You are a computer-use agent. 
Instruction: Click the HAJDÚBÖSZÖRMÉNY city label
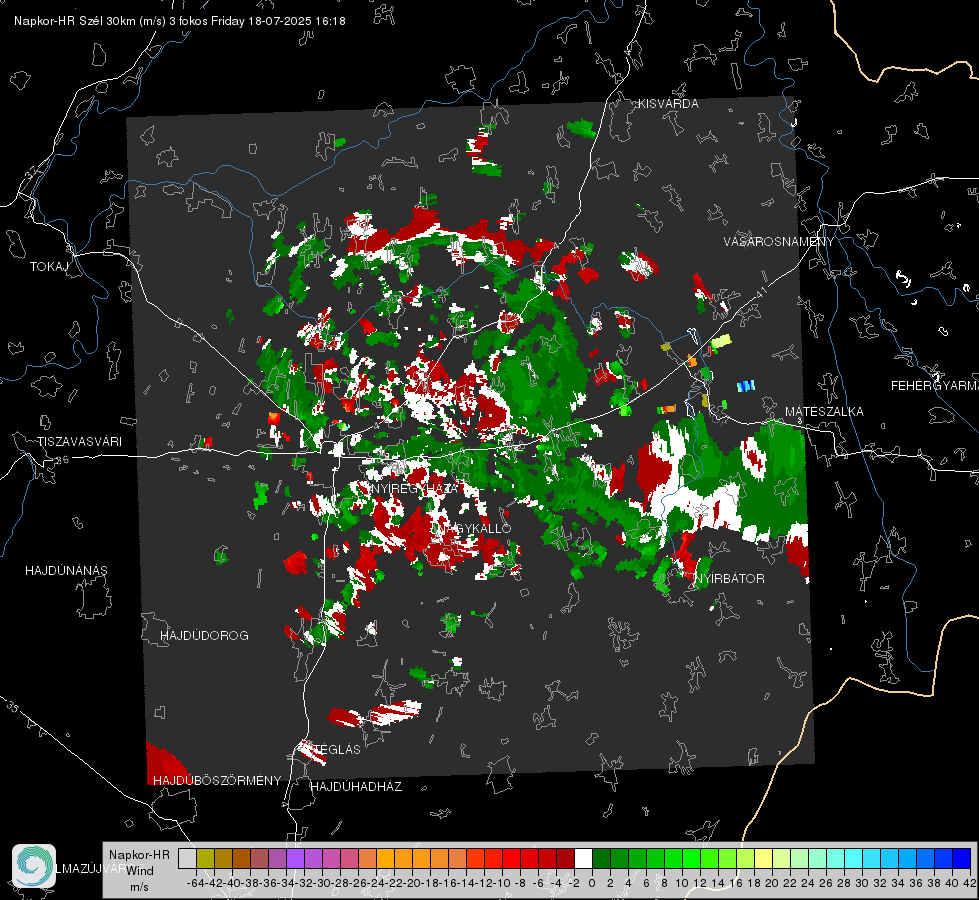217,781
